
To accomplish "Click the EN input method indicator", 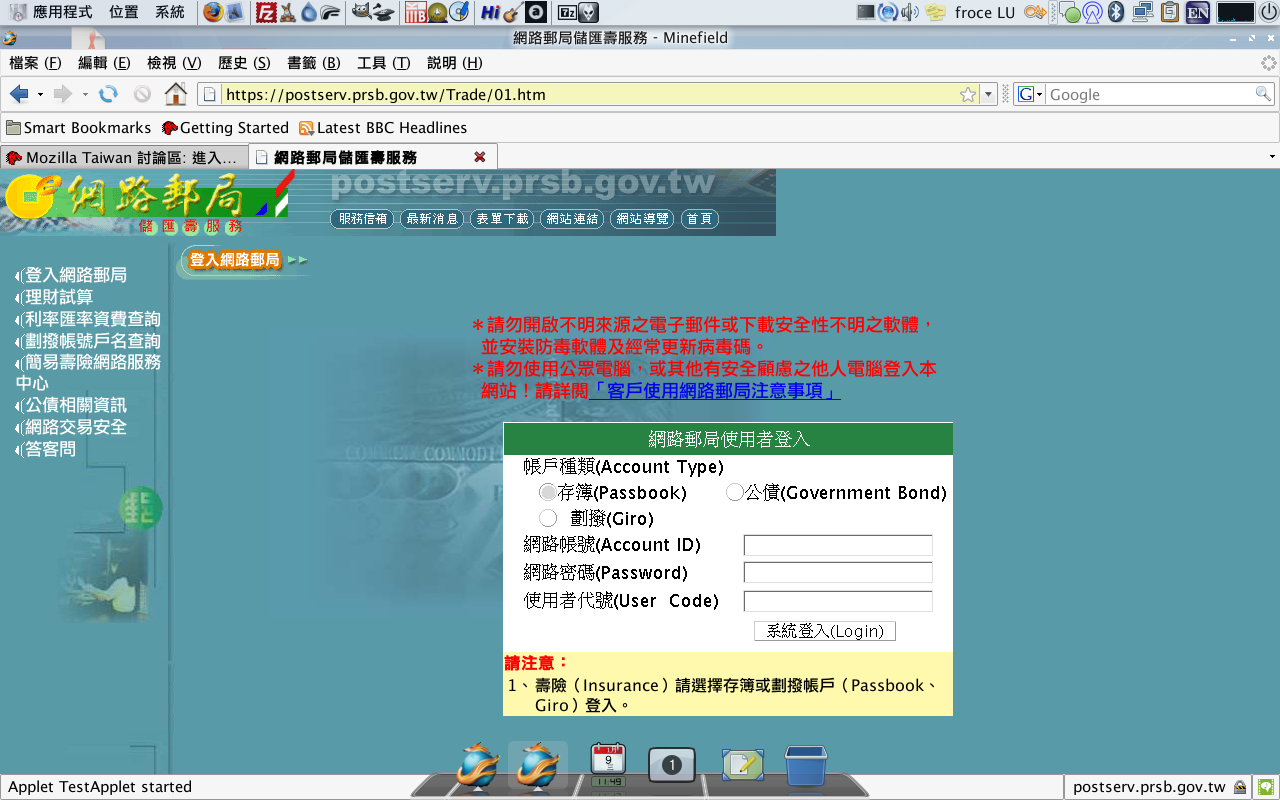I will (1197, 12).
